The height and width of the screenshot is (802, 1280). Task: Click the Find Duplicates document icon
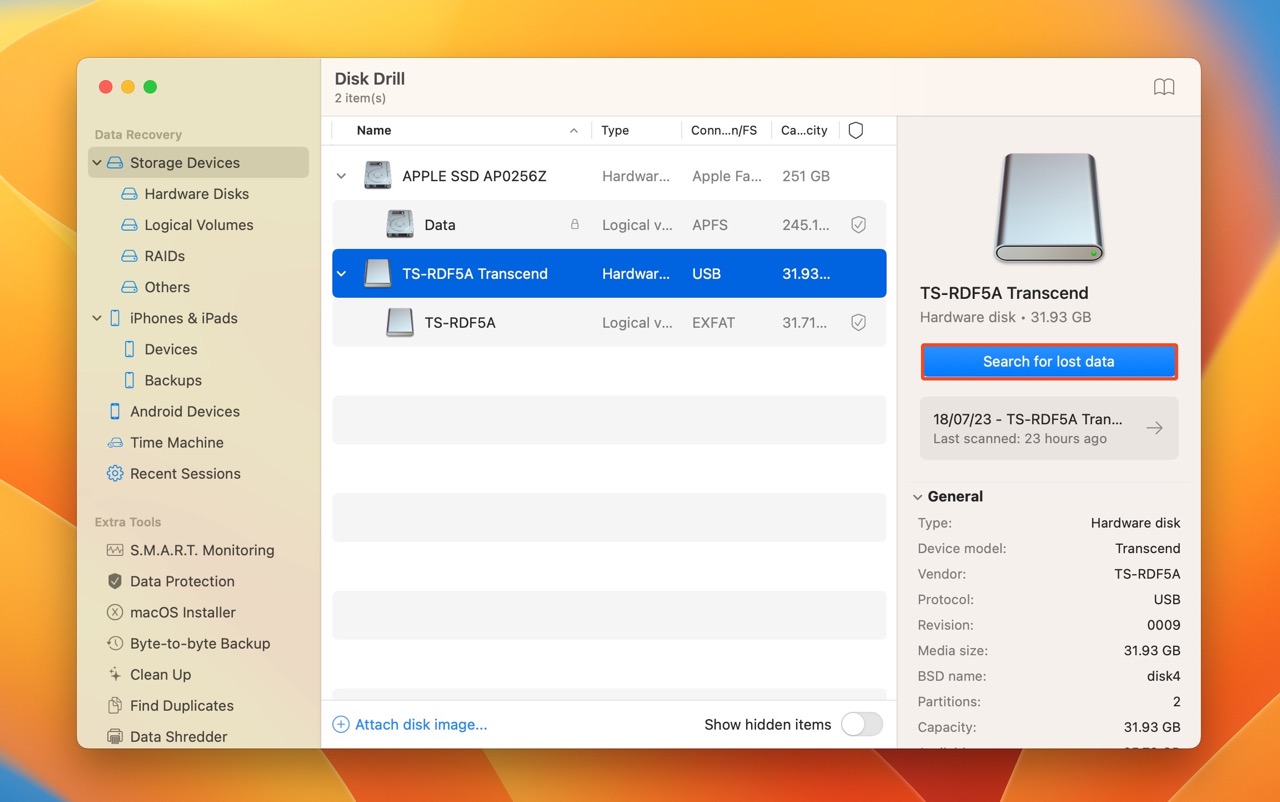click(x=115, y=705)
